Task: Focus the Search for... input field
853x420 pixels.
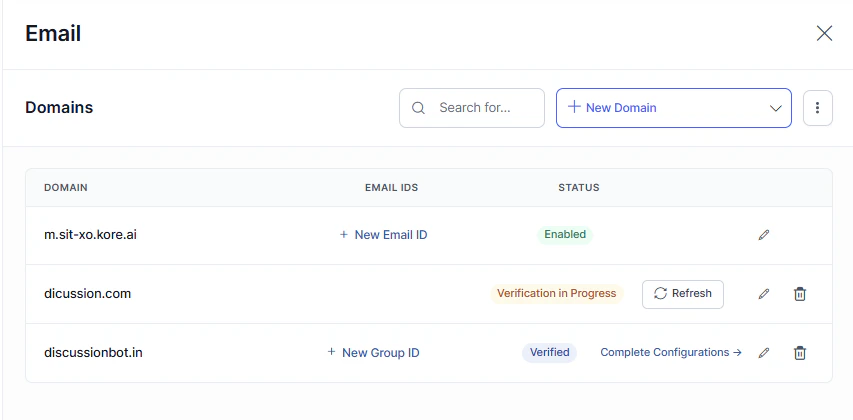Action: pos(472,108)
